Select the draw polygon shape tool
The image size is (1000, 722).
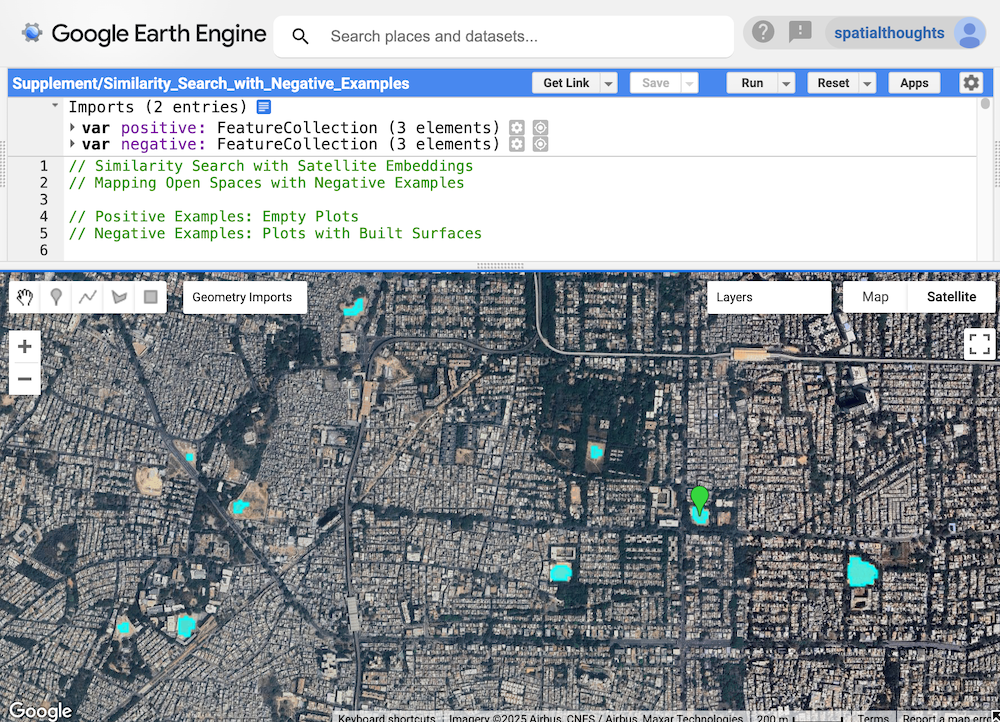119,297
